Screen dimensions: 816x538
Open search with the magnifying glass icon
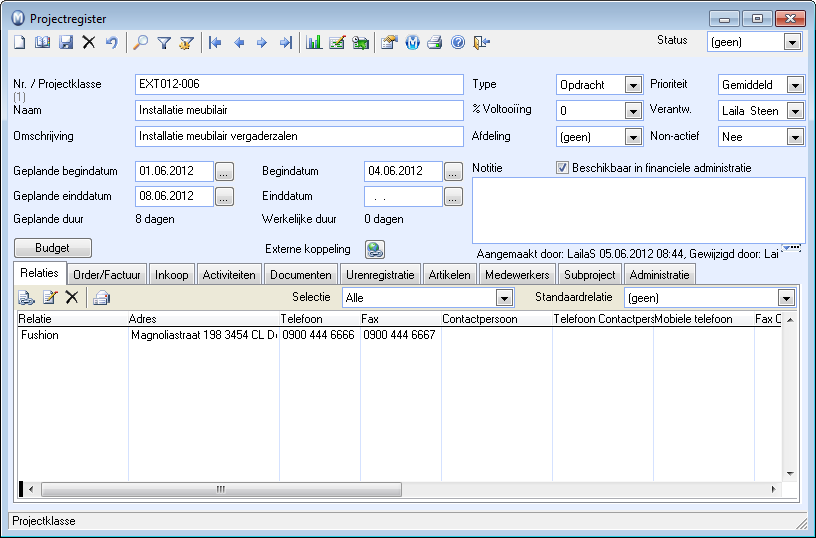[x=141, y=43]
